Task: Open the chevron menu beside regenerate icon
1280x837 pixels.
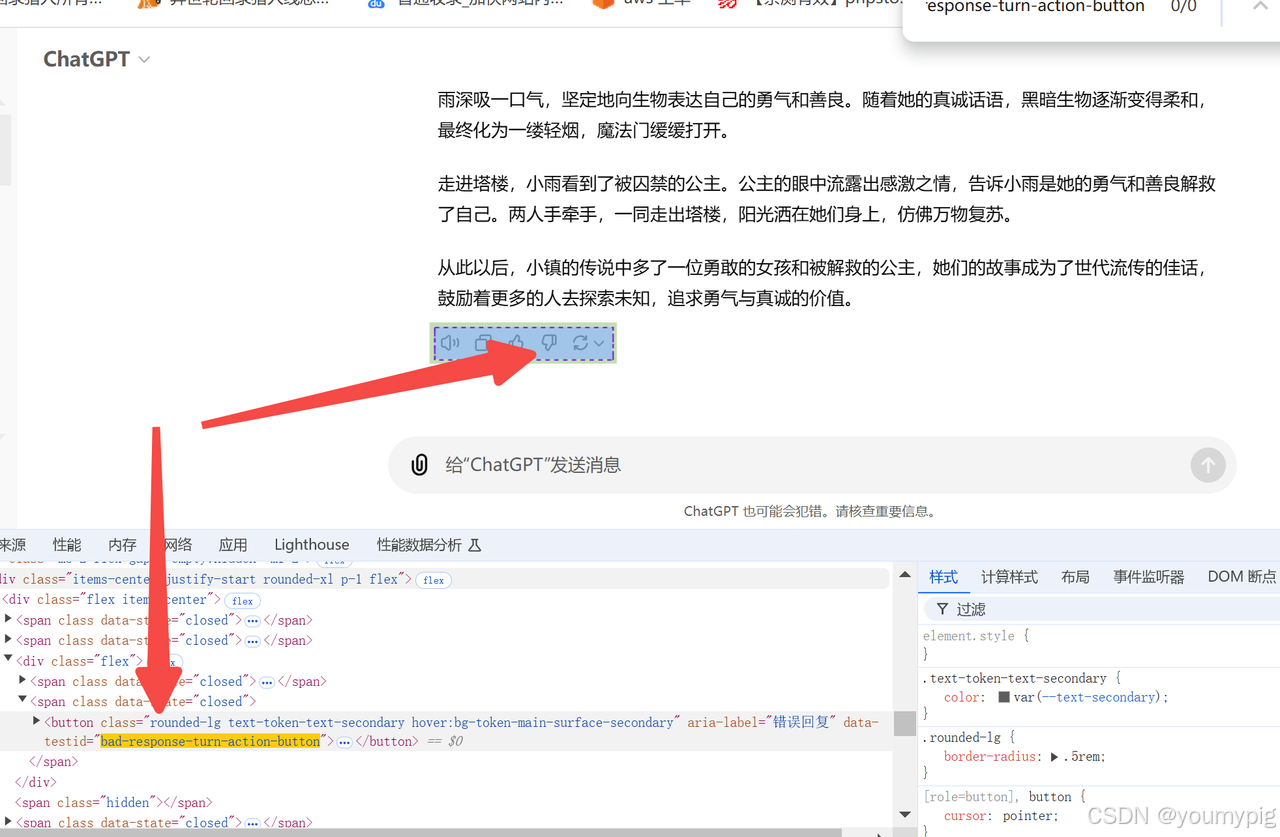Action: tap(599, 343)
